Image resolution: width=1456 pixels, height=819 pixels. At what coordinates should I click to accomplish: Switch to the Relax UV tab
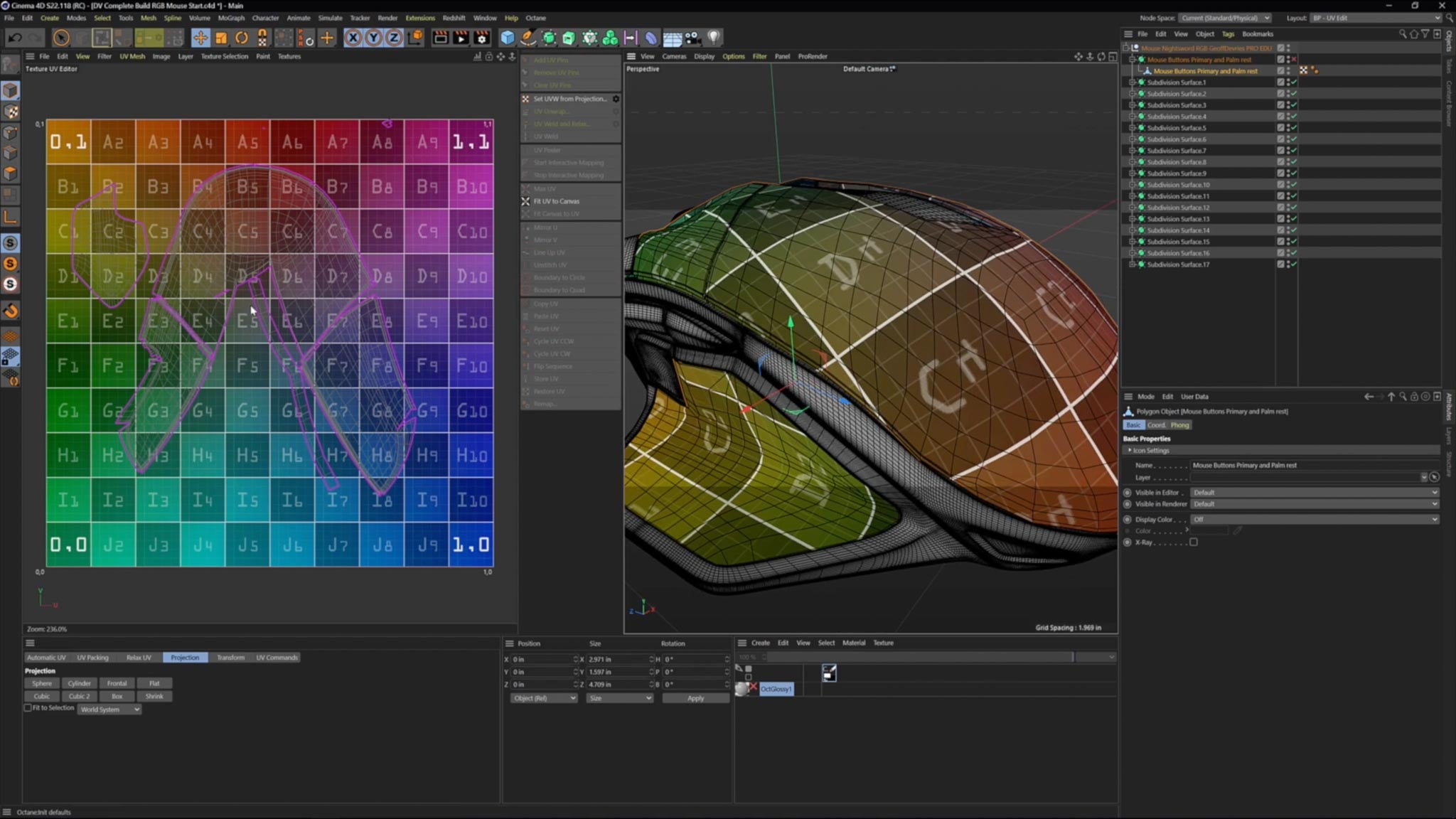click(x=139, y=658)
